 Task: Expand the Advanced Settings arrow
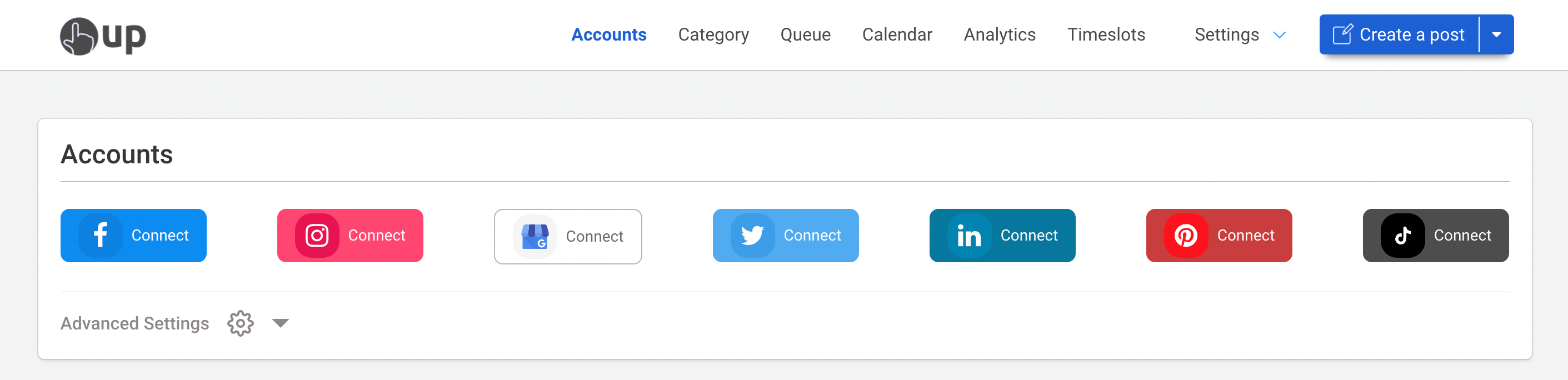[x=281, y=323]
